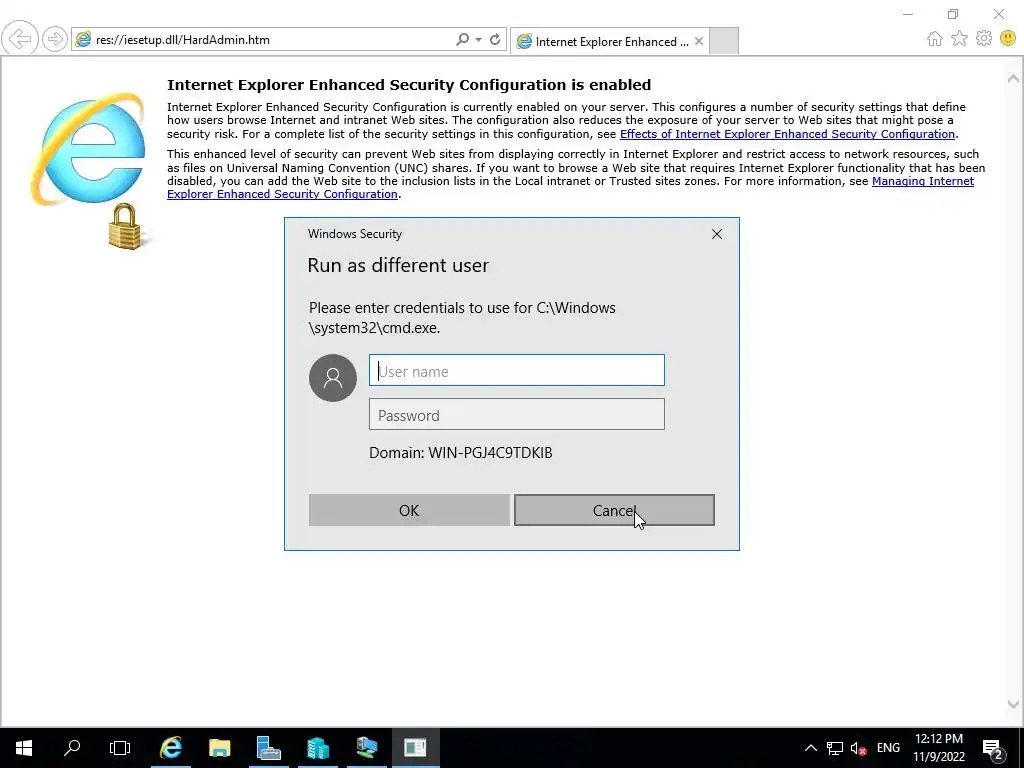Click the Internet Explorer logo with padlock

coord(91,171)
